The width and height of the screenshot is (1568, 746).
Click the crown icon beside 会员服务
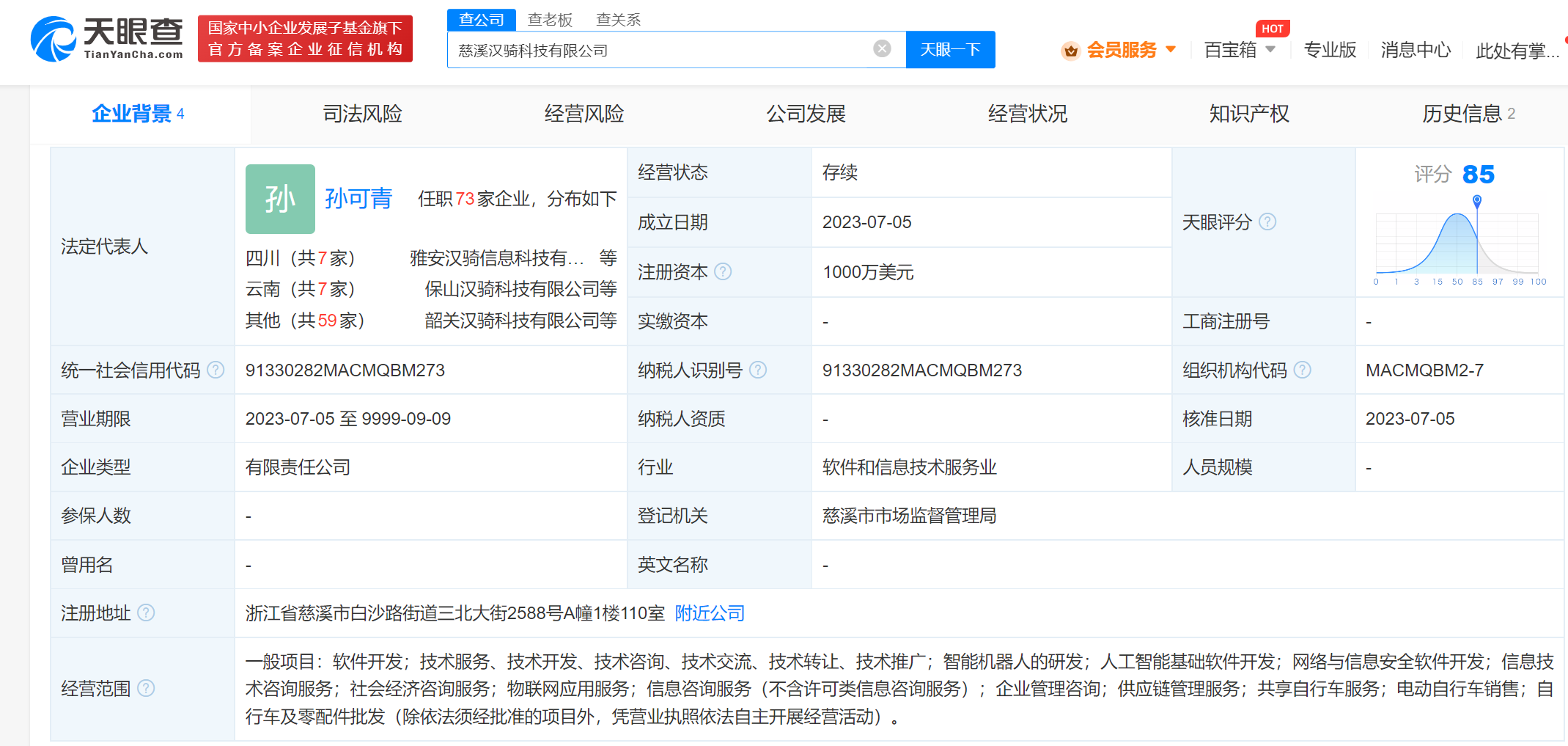click(1071, 51)
